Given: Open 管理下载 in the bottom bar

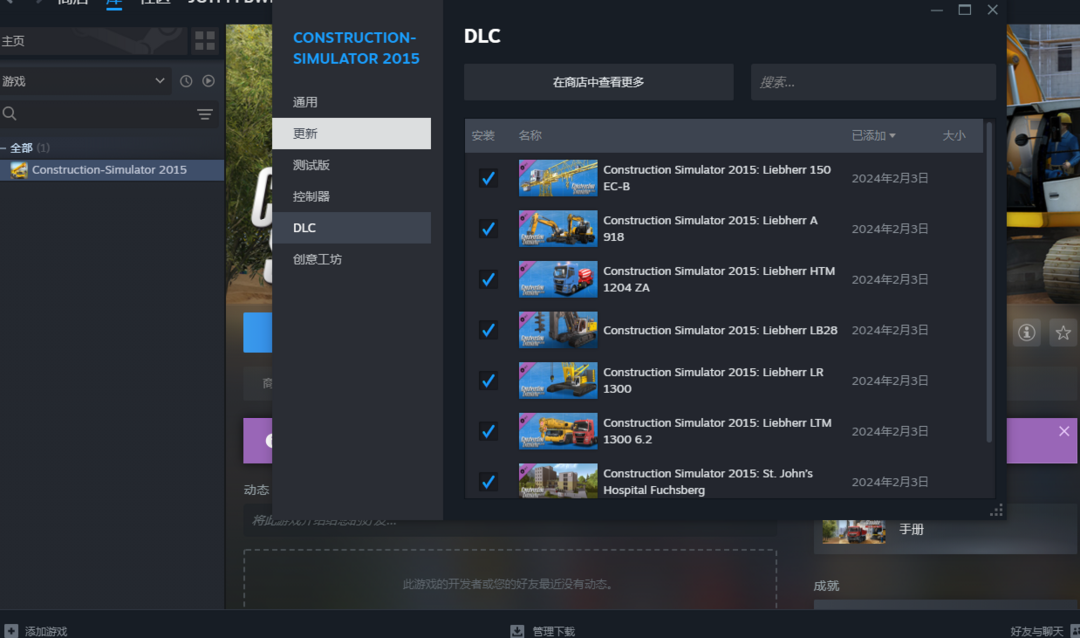Looking at the screenshot, I should click(x=554, y=631).
